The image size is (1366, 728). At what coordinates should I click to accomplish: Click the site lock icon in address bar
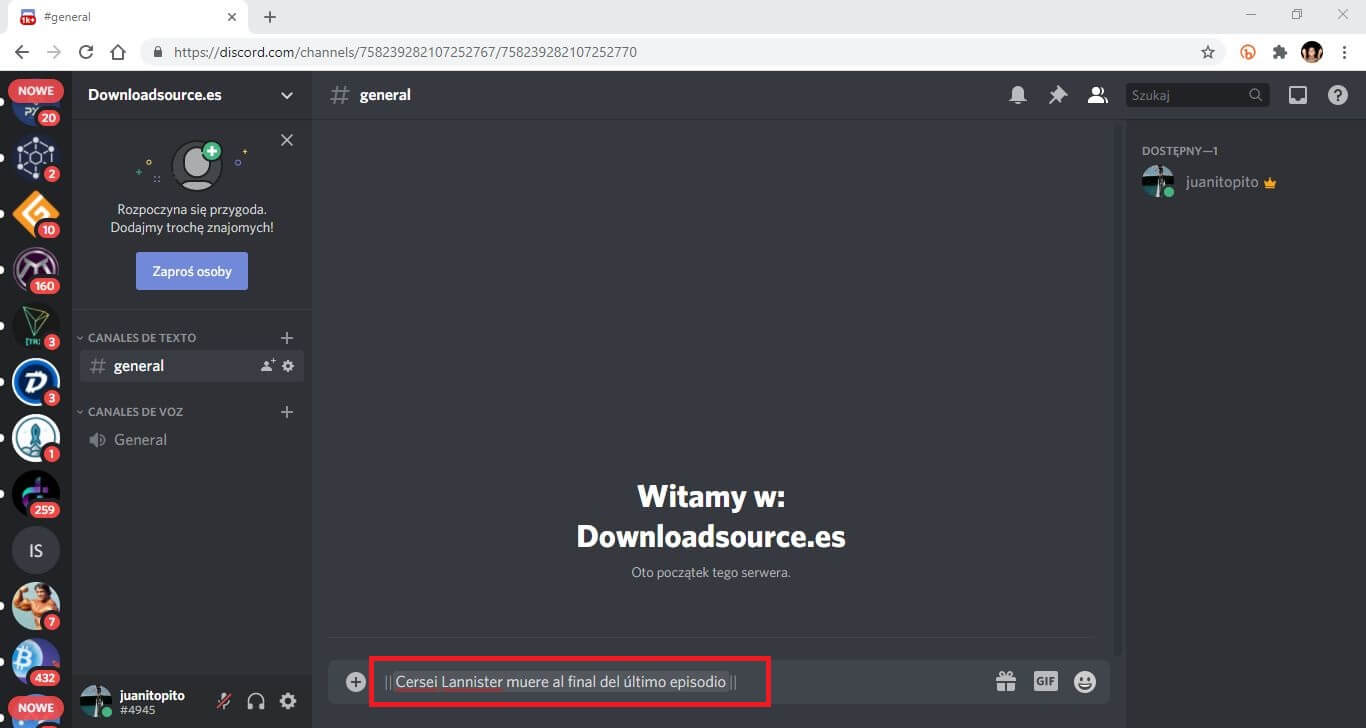tap(158, 52)
